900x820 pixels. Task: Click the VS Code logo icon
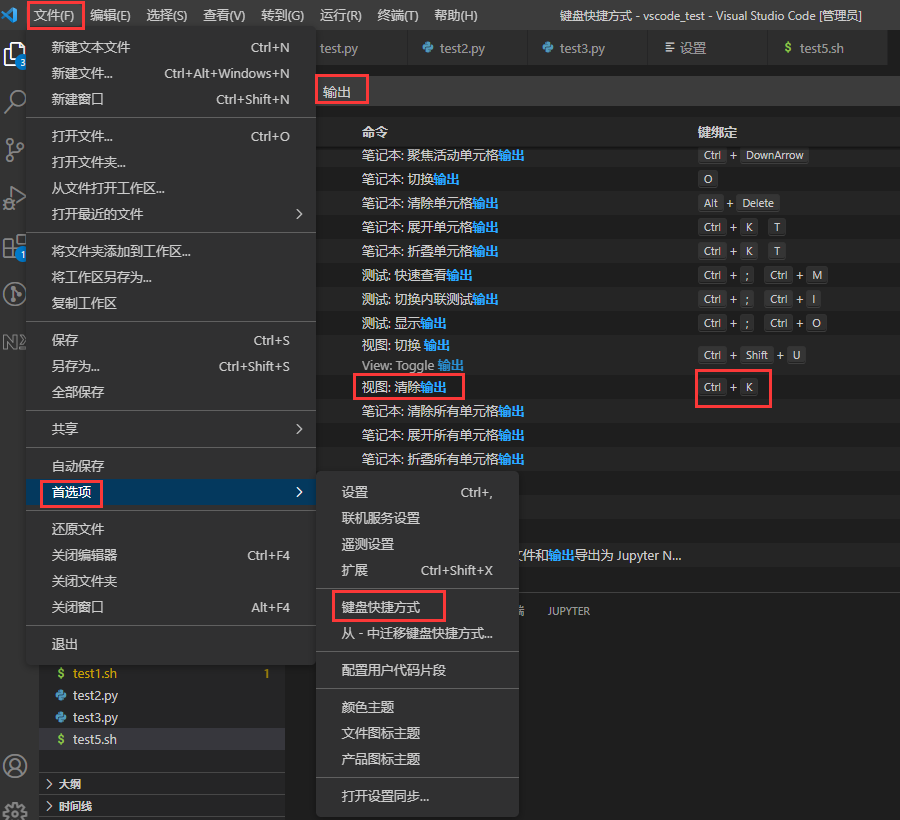(x=10, y=14)
